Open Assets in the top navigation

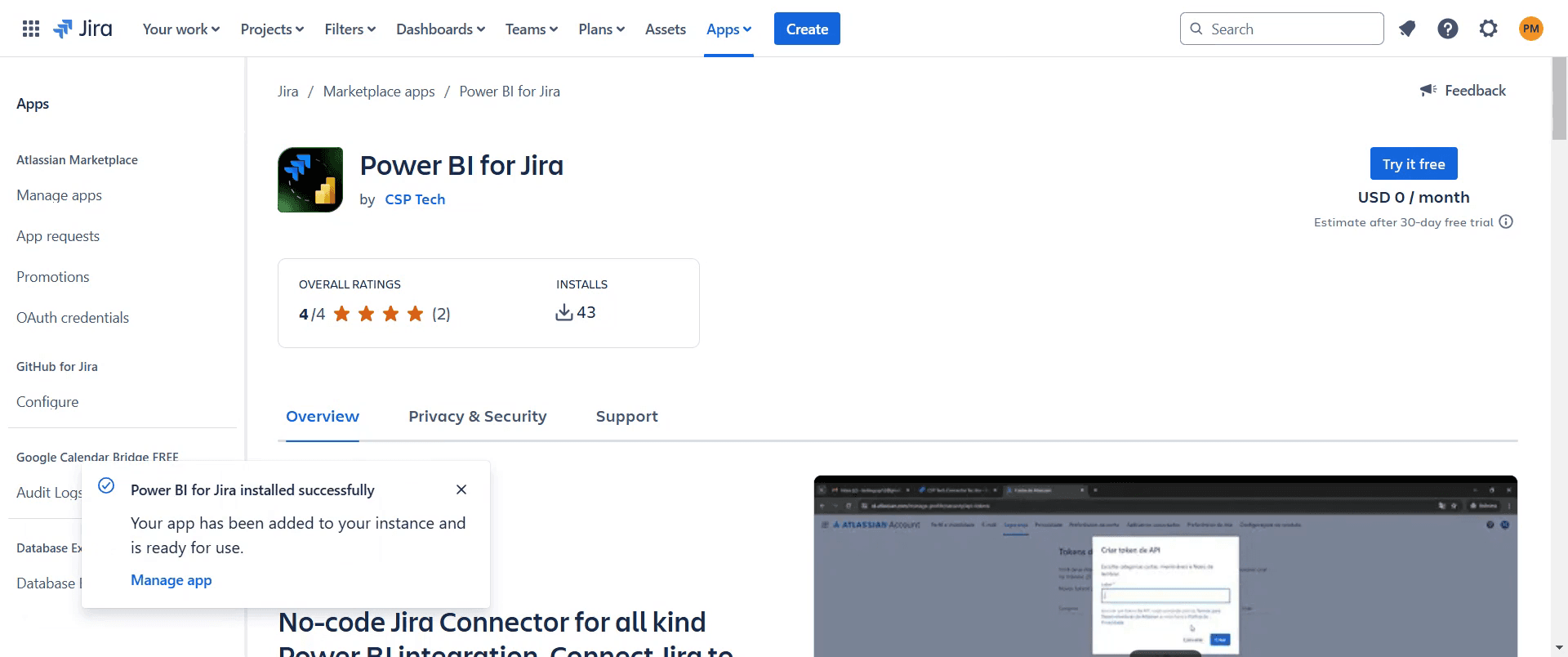pos(666,29)
